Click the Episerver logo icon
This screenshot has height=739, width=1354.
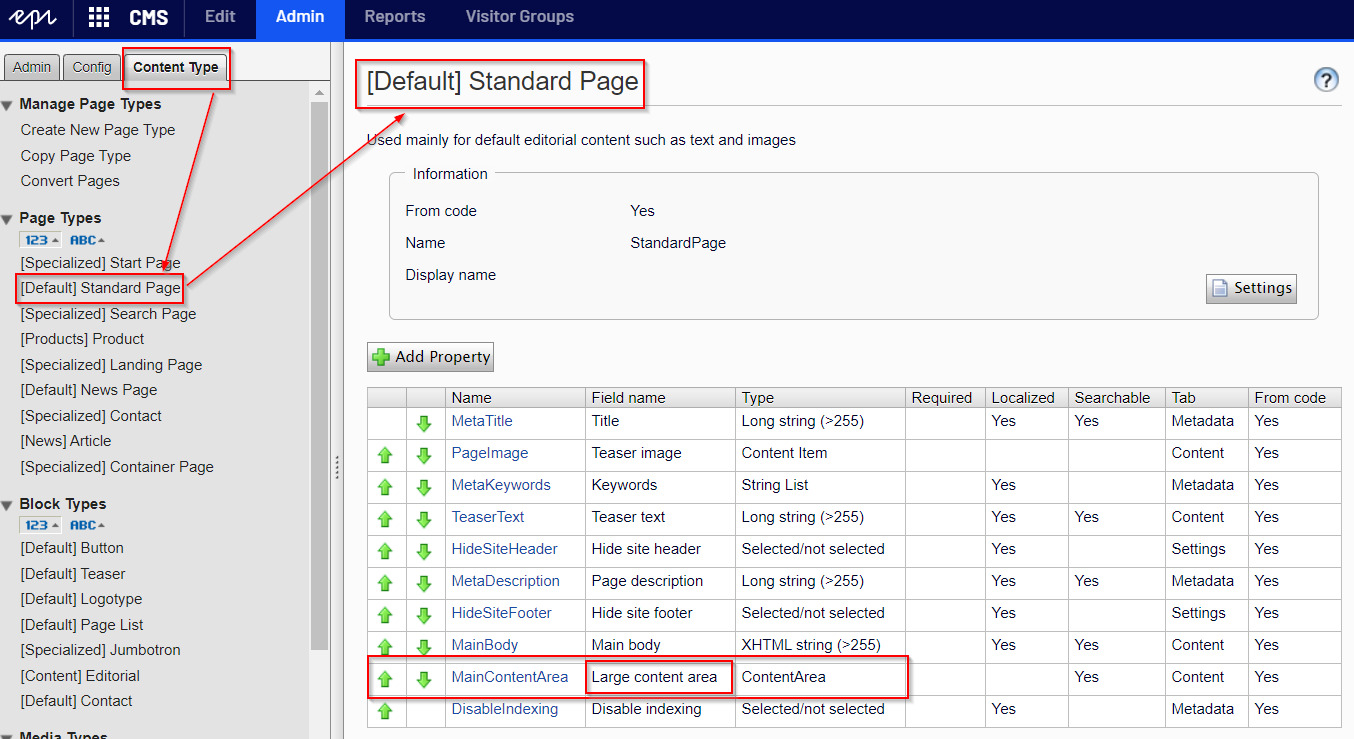(x=36, y=17)
